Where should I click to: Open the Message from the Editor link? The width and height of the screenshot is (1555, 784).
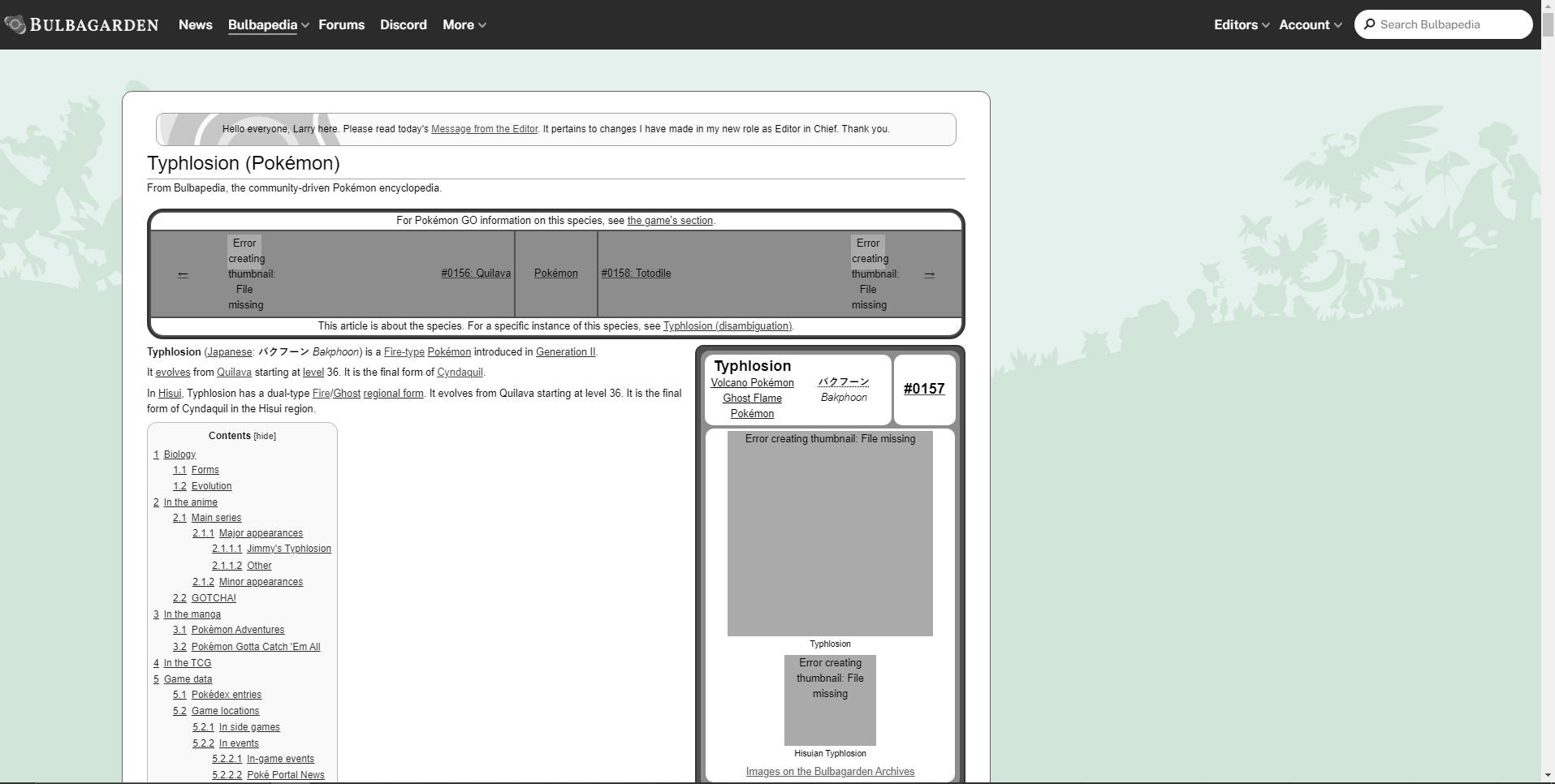(485, 129)
